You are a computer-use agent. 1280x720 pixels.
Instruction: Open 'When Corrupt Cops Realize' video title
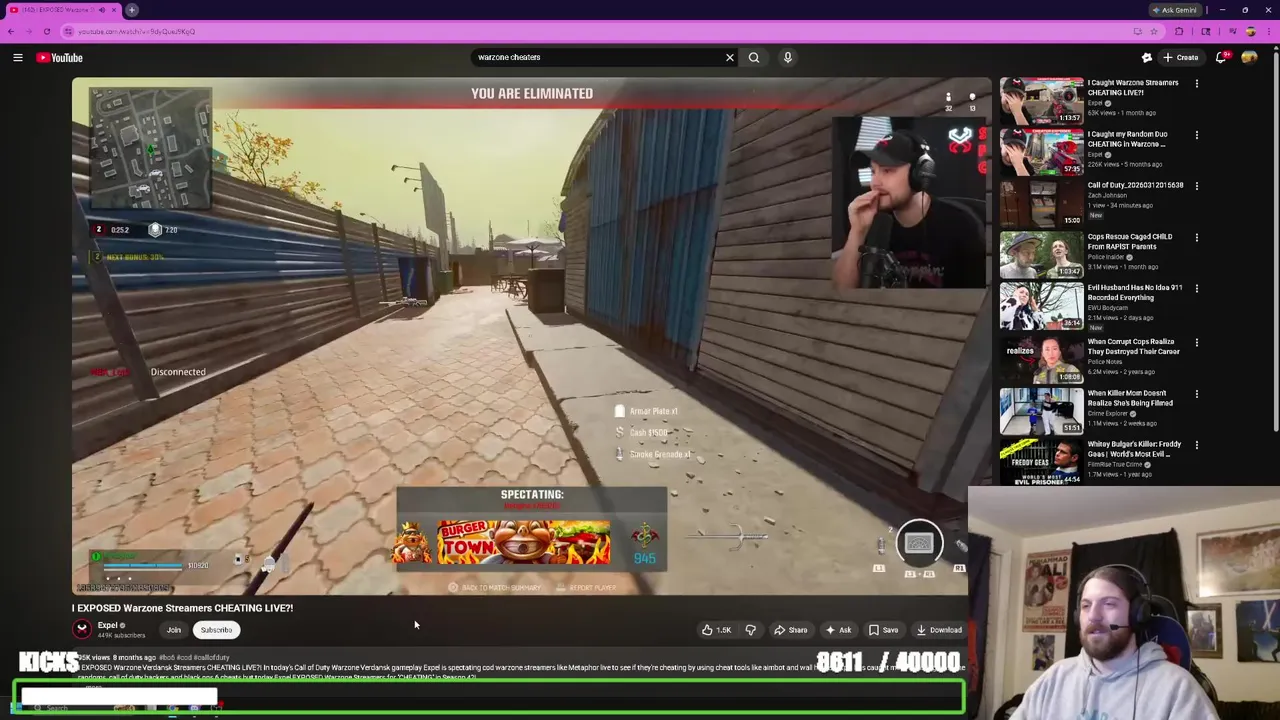point(1133,346)
